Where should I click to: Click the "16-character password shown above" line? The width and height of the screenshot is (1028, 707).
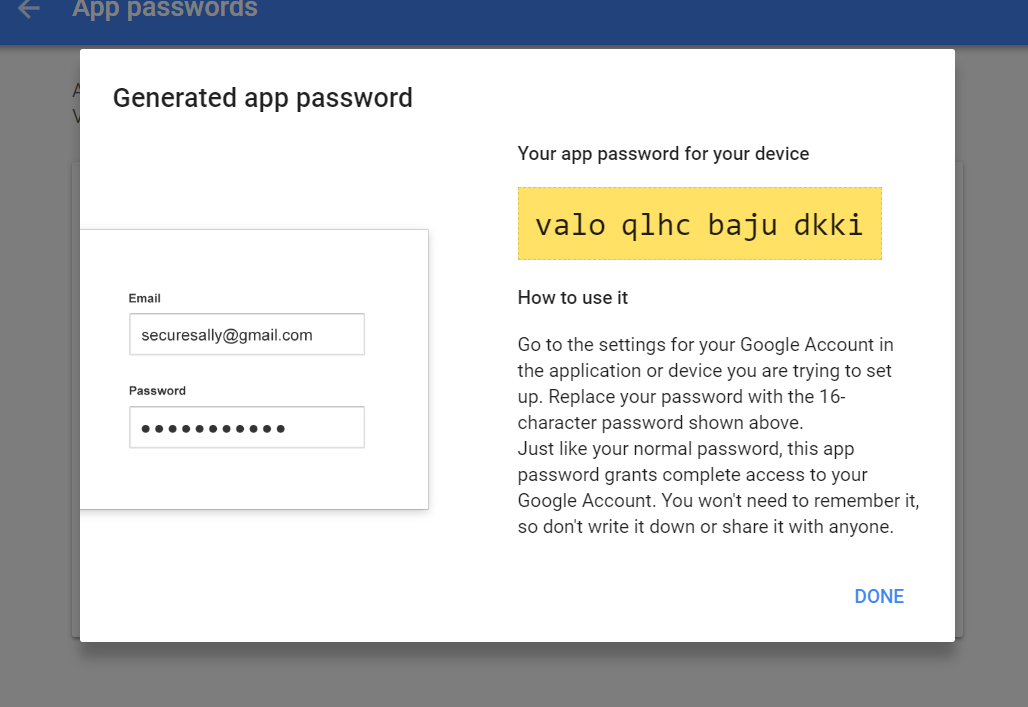point(660,422)
